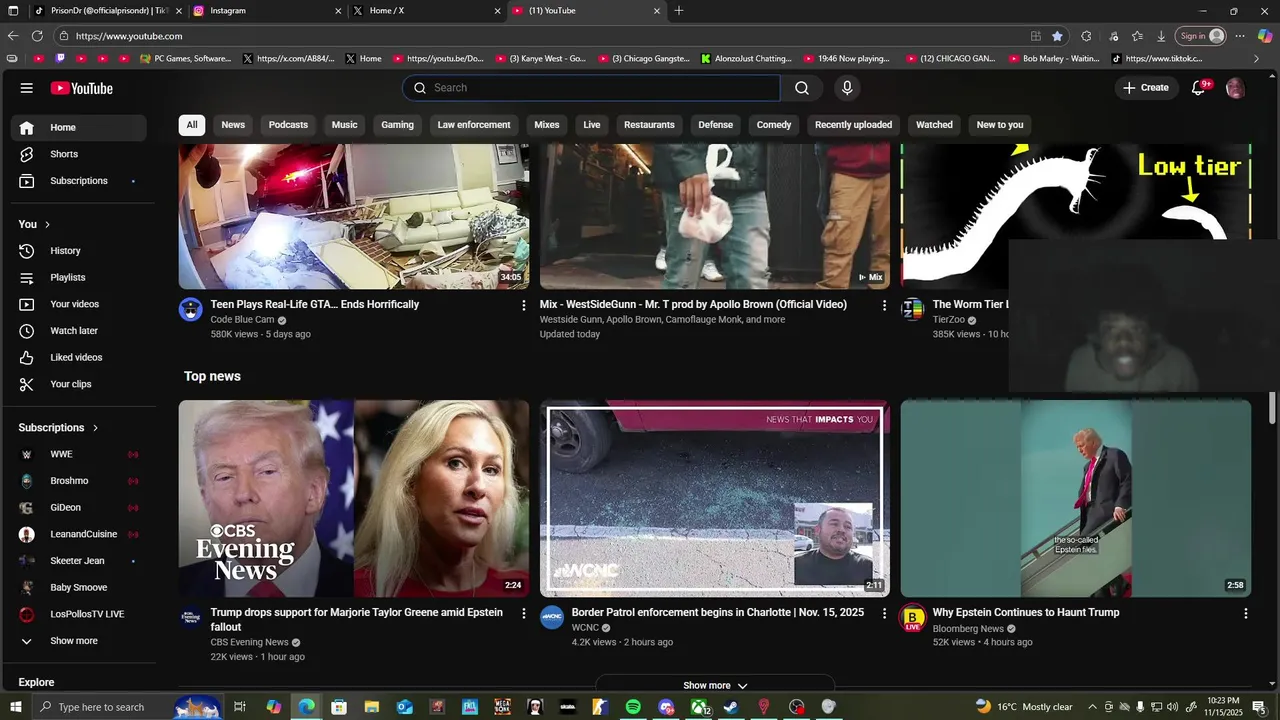The image size is (1280, 720).
Task: Open browser extensions puzzle icon
Action: click(x=1086, y=36)
